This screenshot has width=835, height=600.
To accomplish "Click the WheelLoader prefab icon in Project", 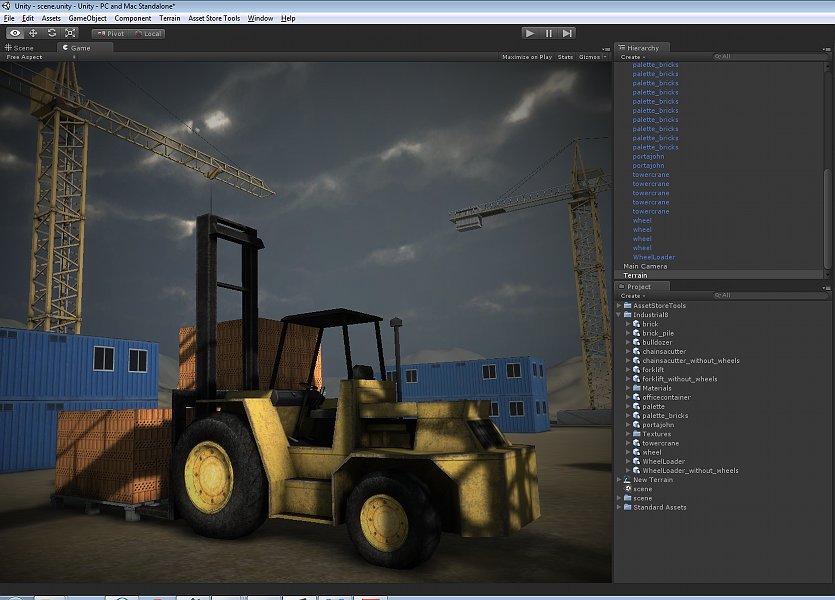I will pos(636,462).
